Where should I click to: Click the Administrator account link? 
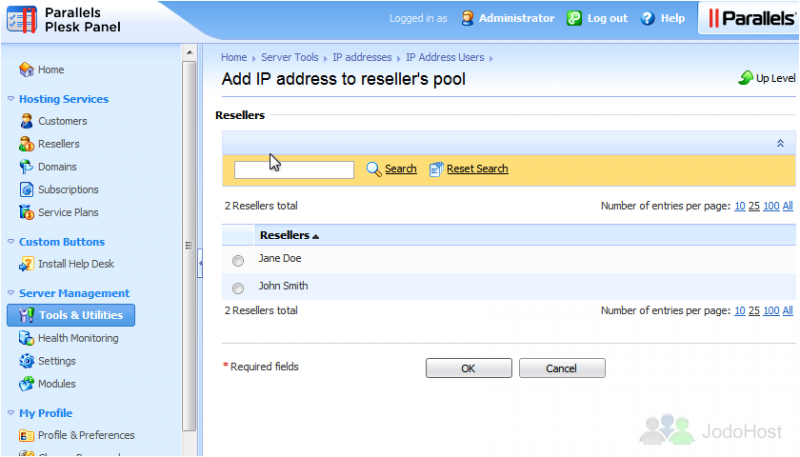coord(516,18)
